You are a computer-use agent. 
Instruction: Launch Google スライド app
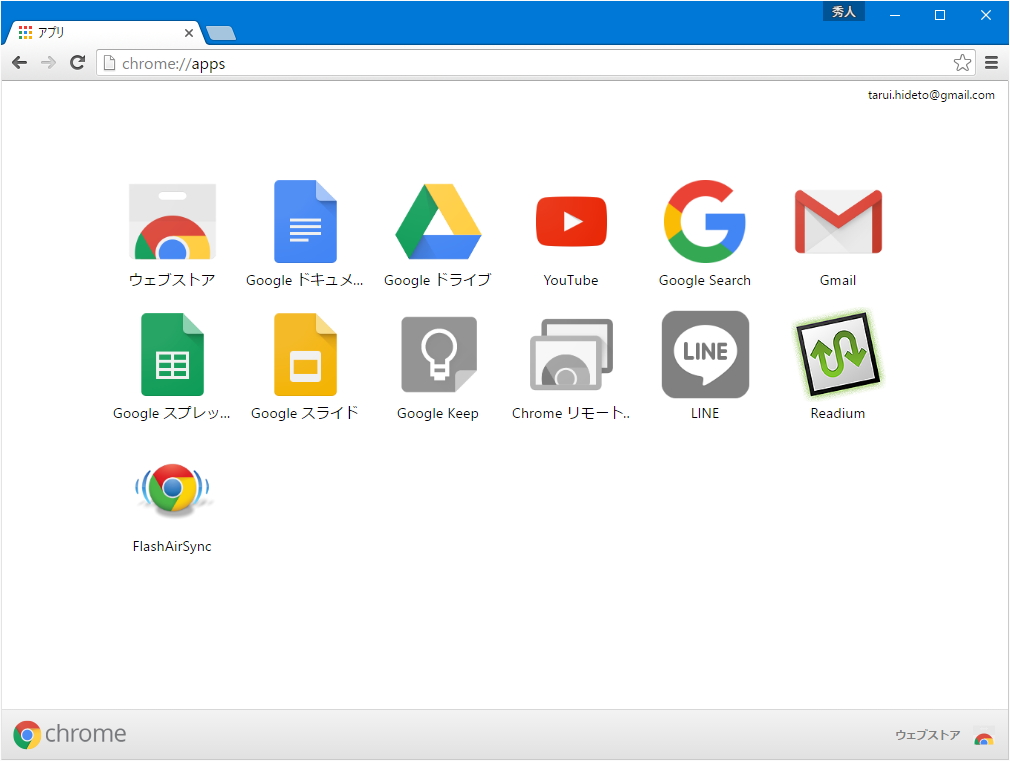tap(305, 354)
